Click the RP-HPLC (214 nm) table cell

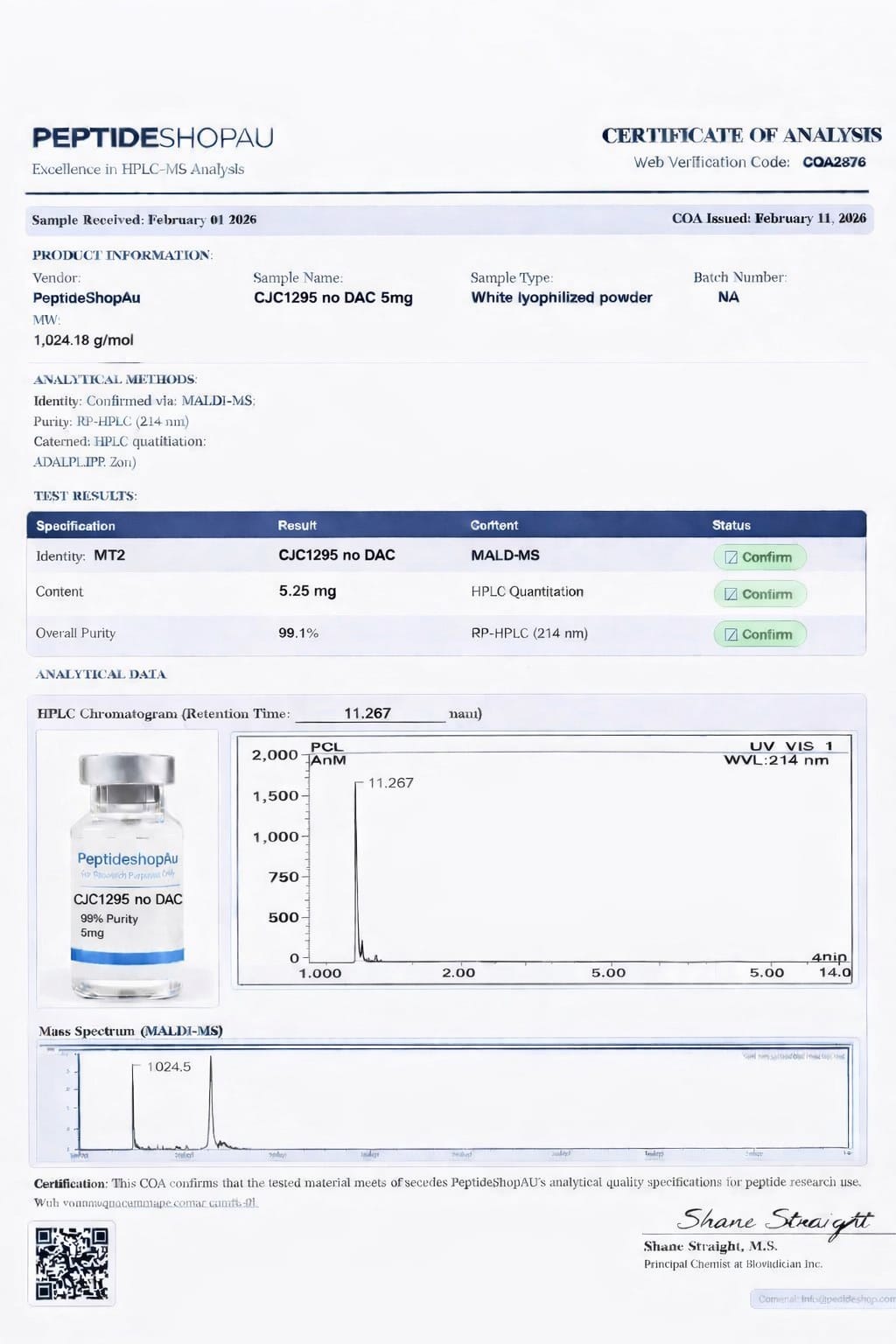pos(529,633)
